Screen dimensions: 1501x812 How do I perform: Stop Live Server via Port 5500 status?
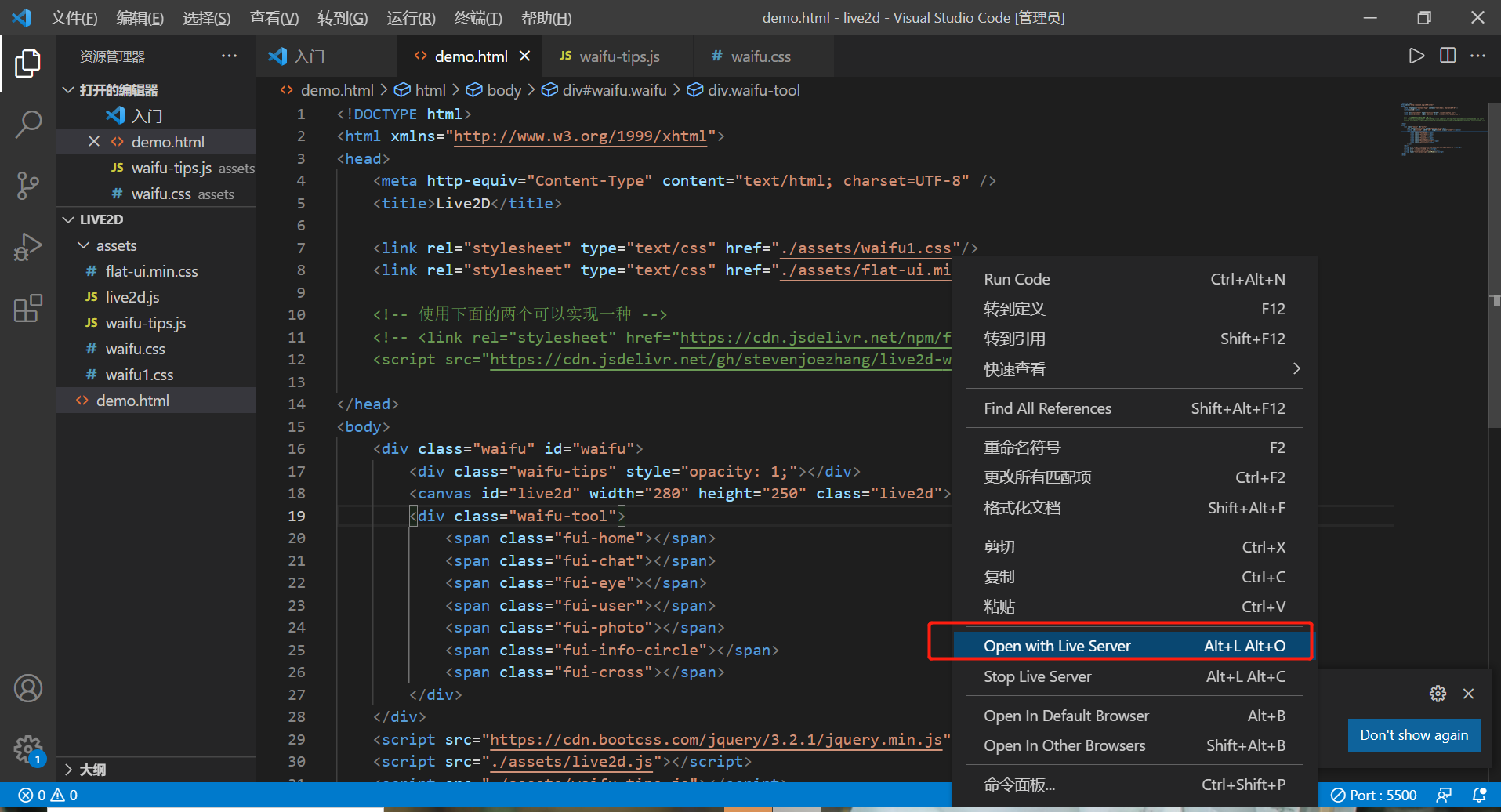[x=1374, y=795]
